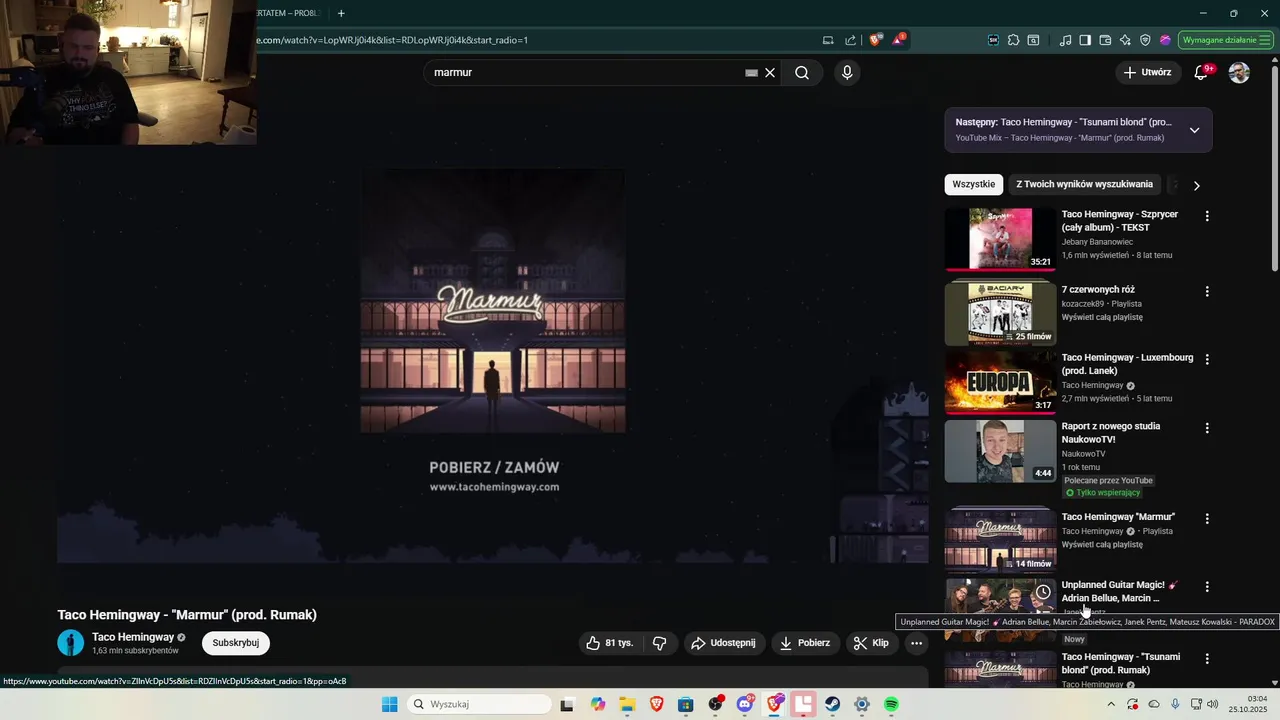This screenshot has height=720, width=1280.
Task: Clear the search text with the X
Action: point(770,73)
